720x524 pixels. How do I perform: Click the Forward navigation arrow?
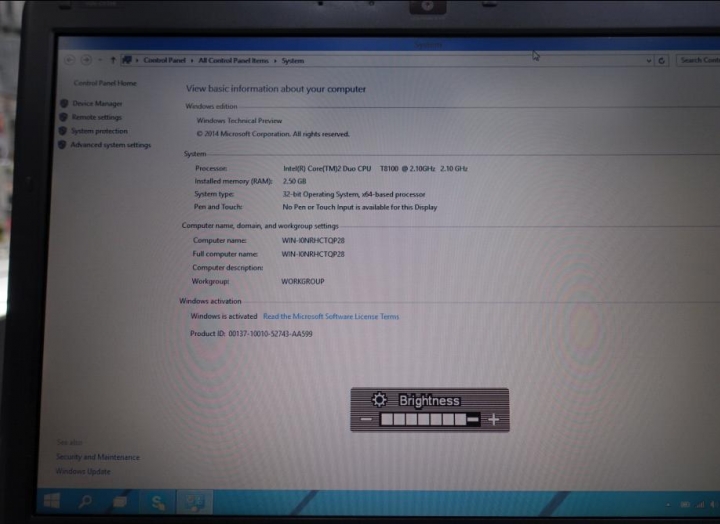coord(86,60)
